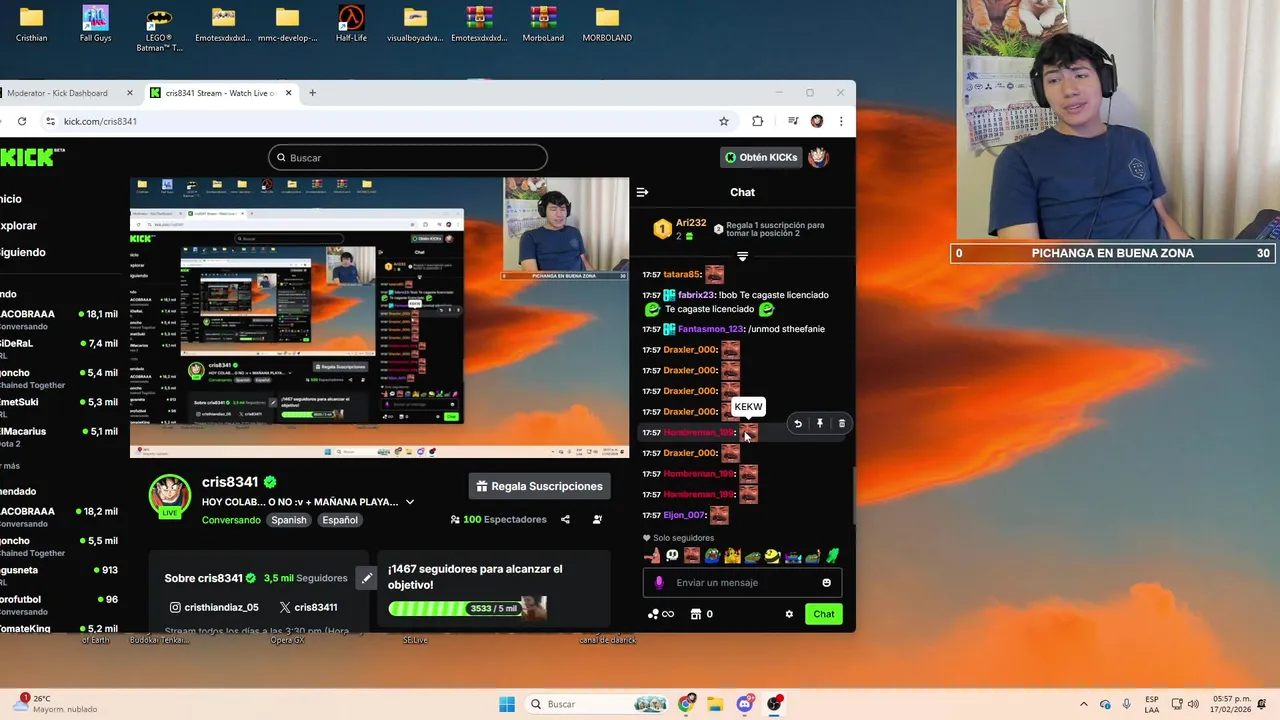Share the cris8341 stream
The width and height of the screenshot is (1280, 720).
565,520
